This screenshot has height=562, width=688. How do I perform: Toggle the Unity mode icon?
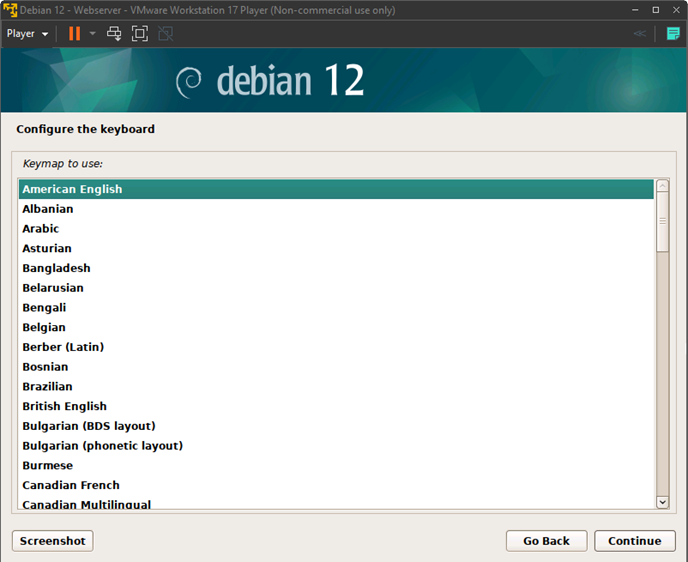pos(165,33)
